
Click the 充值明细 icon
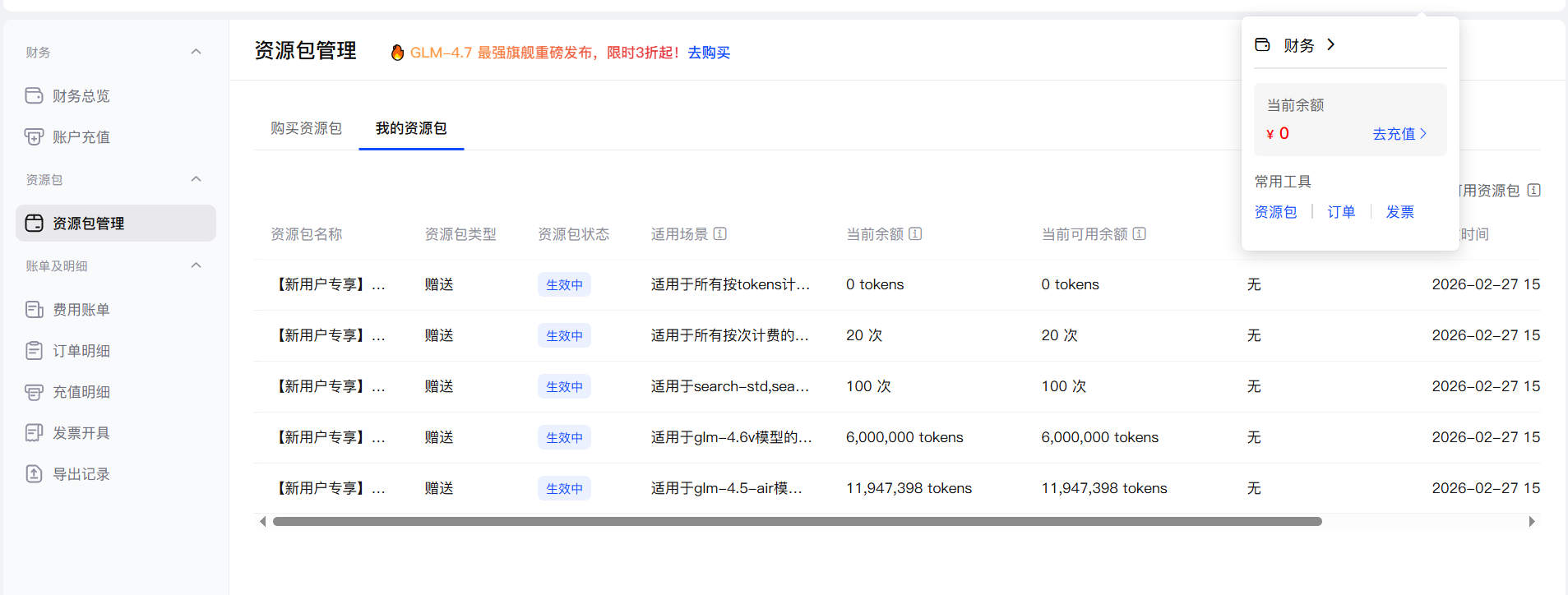[34, 392]
